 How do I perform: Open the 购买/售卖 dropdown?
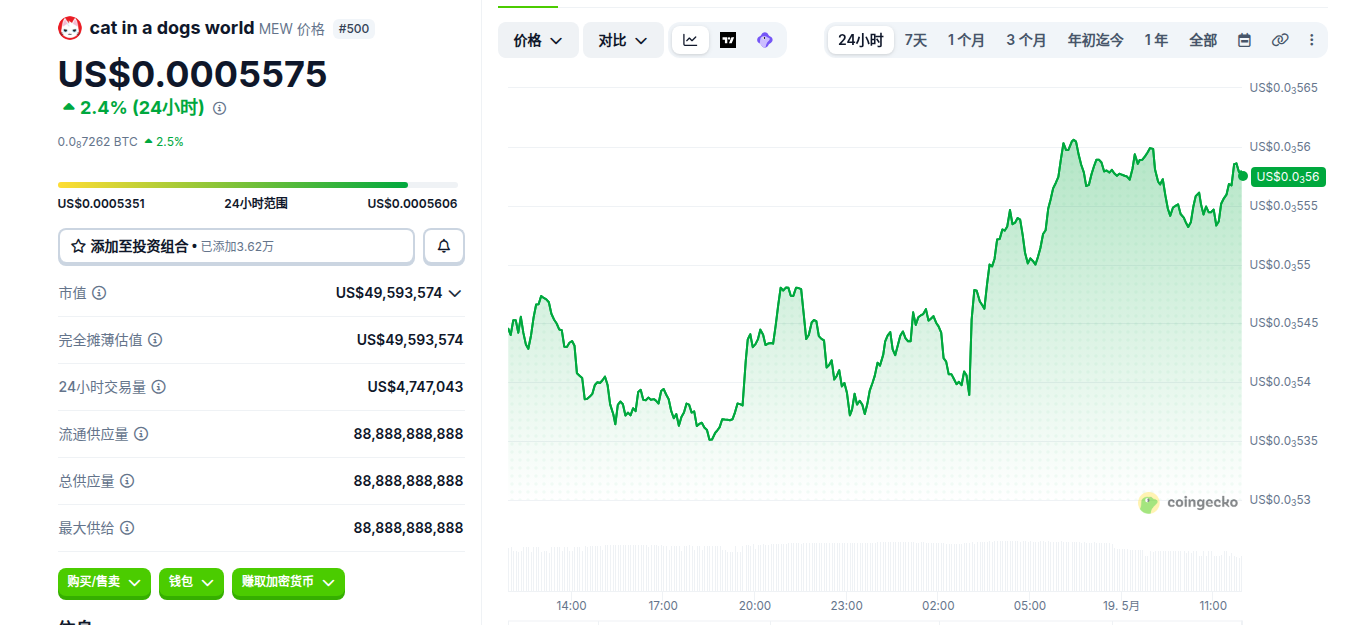(104, 582)
